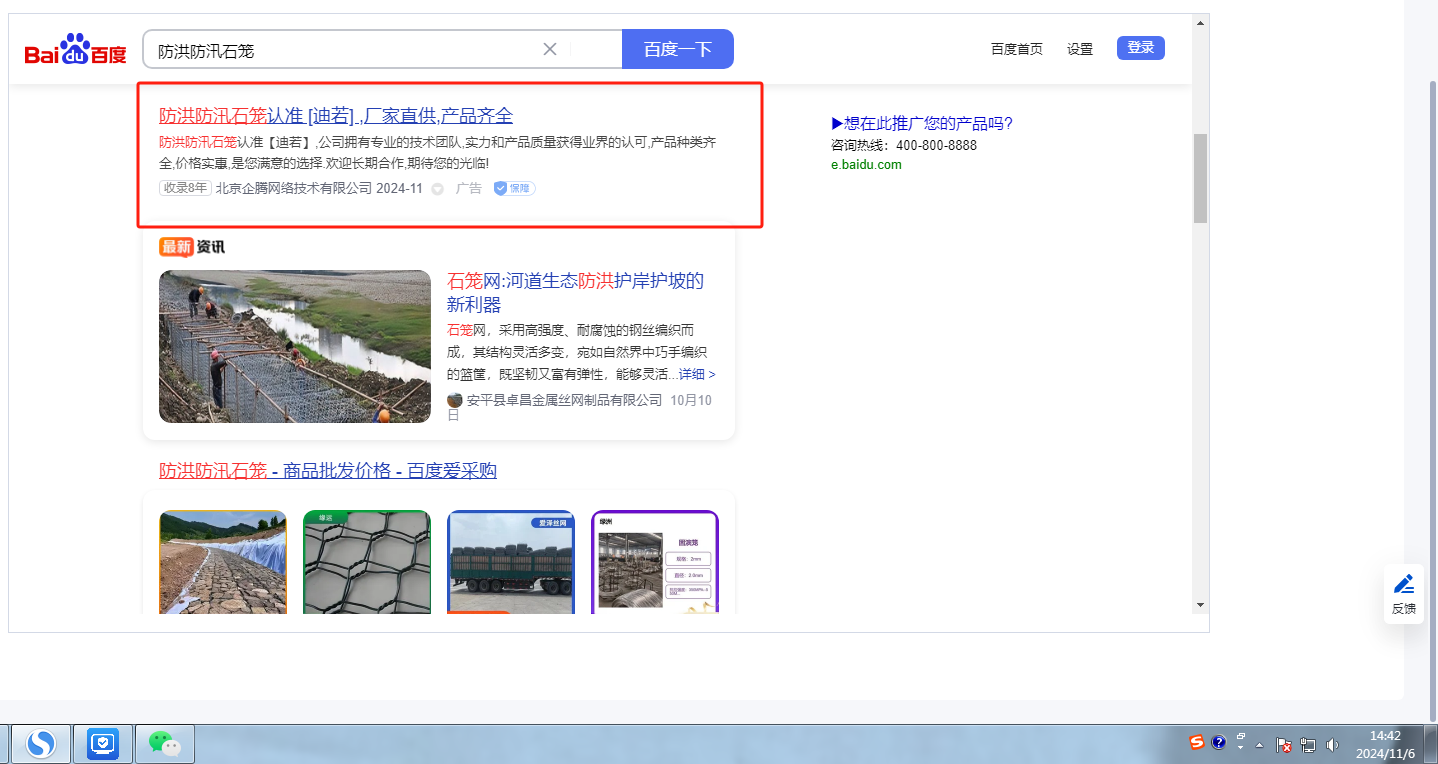The height and width of the screenshot is (764, 1438).
Task: Click the Baidu logo
Action: pos(76,50)
